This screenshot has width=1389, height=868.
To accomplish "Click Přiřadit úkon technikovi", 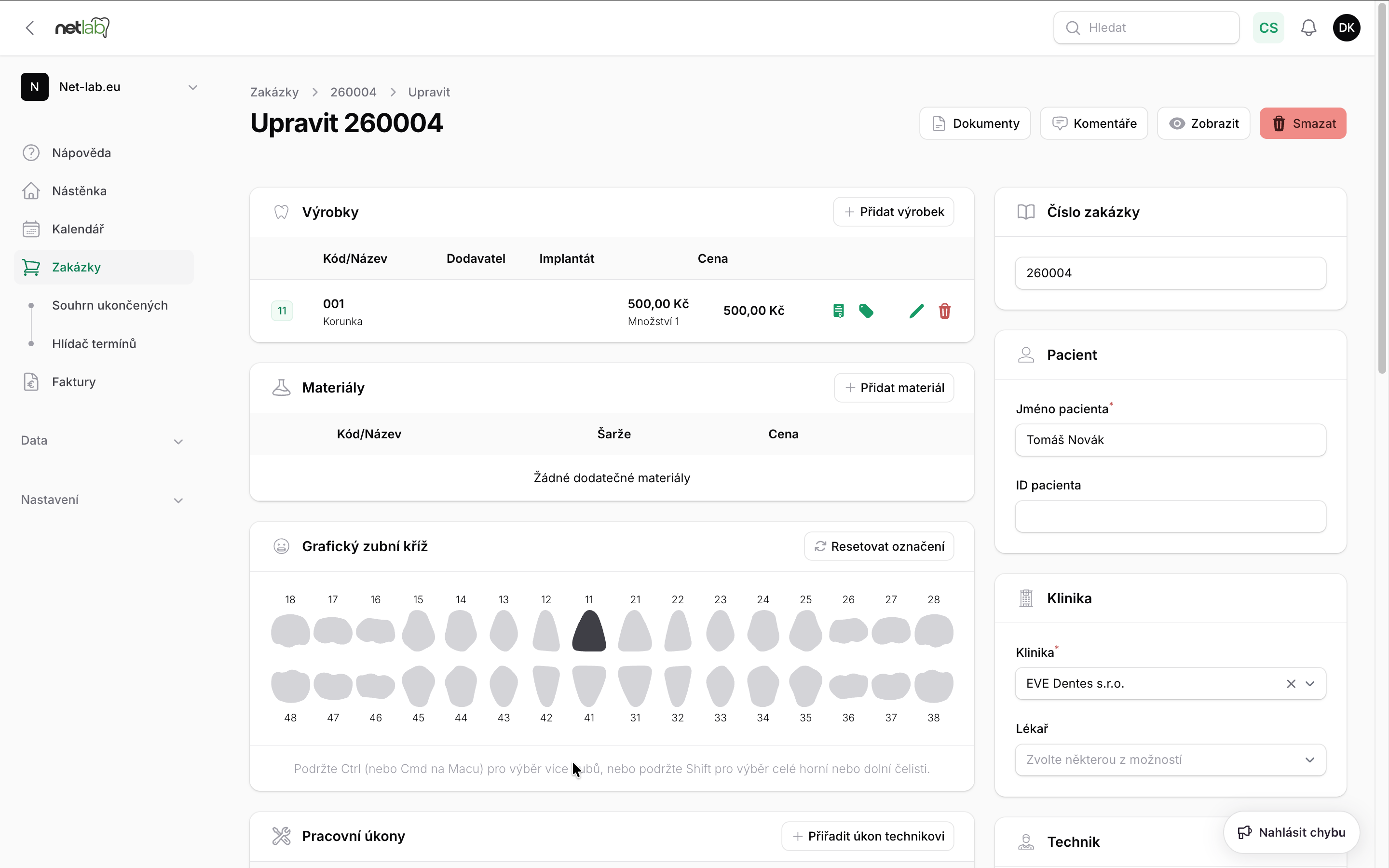I will click(x=867, y=836).
